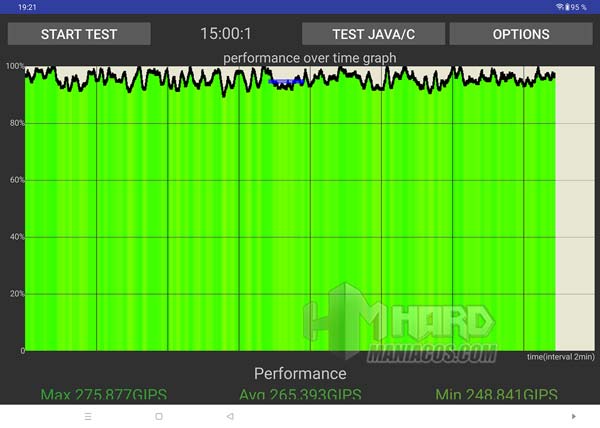This screenshot has width=600, height=428.
Task: Tap the Android back triangle icon
Action: [230, 416]
